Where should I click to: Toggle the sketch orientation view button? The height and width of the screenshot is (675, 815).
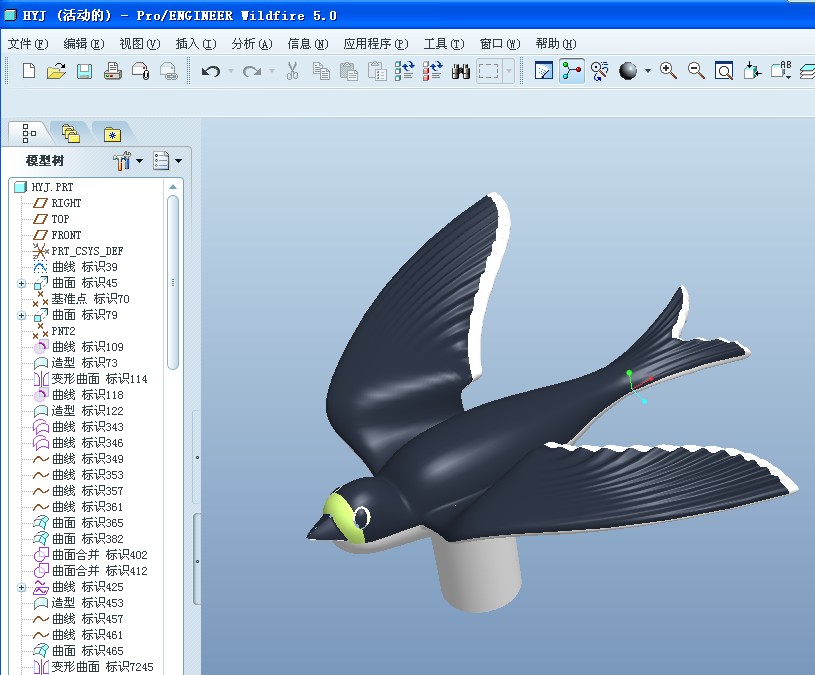pos(544,71)
